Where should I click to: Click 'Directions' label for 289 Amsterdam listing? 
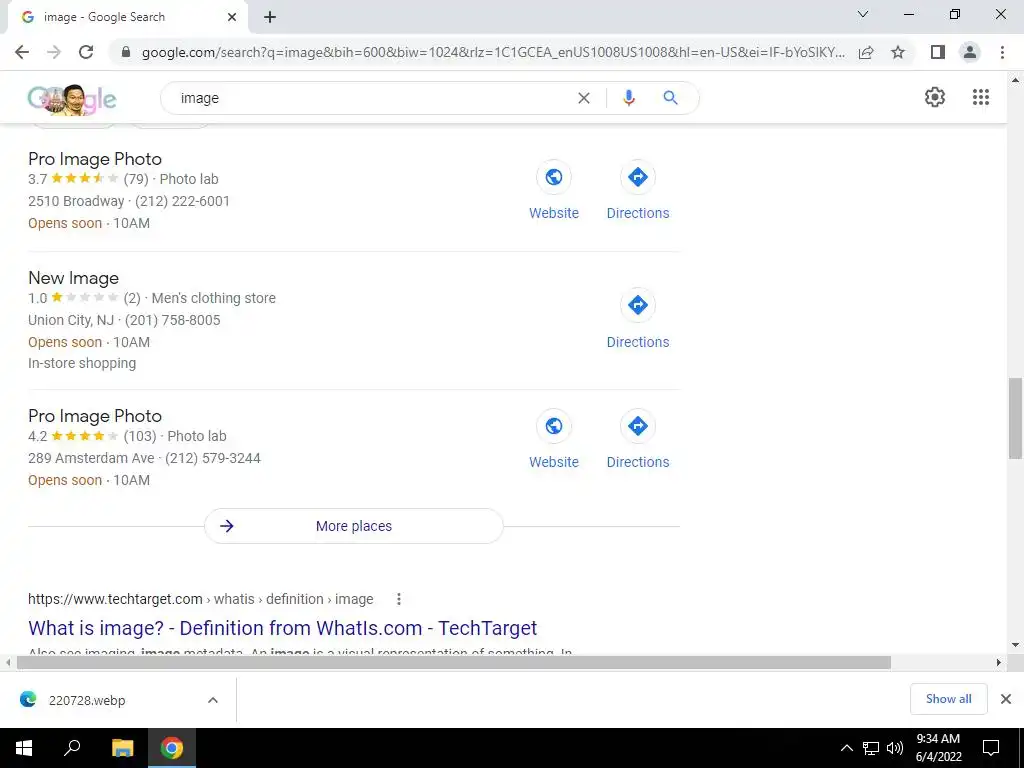click(638, 462)
